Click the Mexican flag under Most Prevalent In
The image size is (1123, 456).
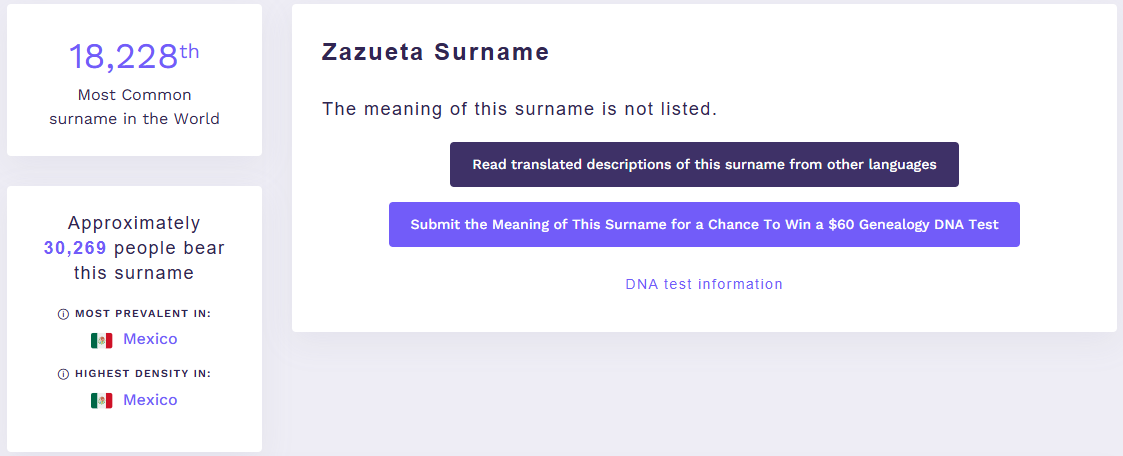pyautogui.click(x=102, y=341)
